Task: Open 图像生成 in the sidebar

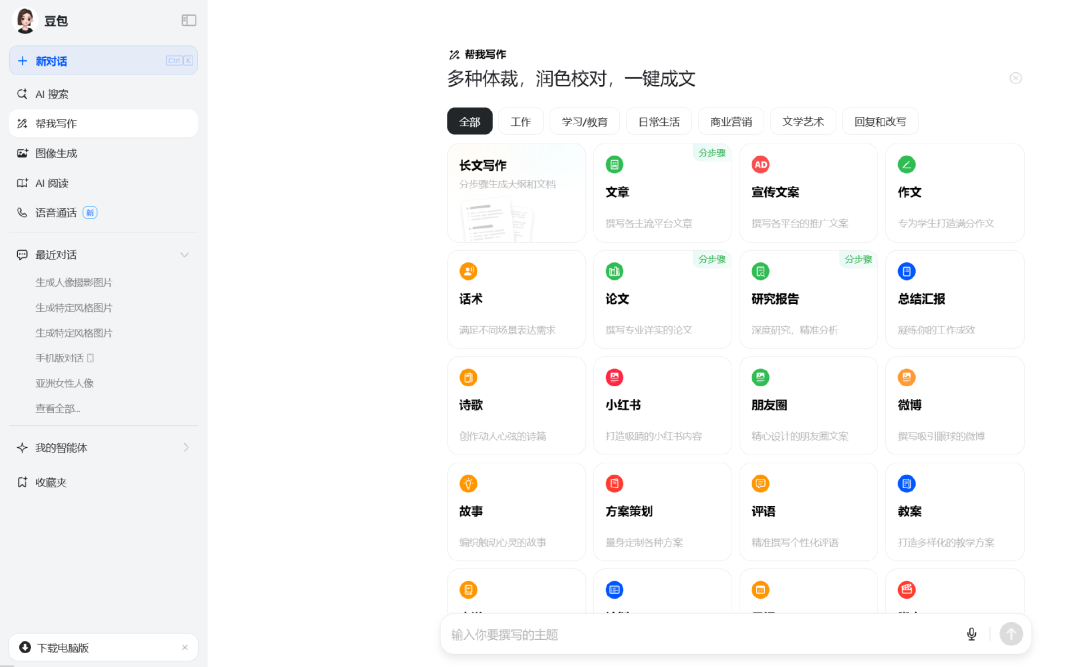Action: (x=103, y=153)
